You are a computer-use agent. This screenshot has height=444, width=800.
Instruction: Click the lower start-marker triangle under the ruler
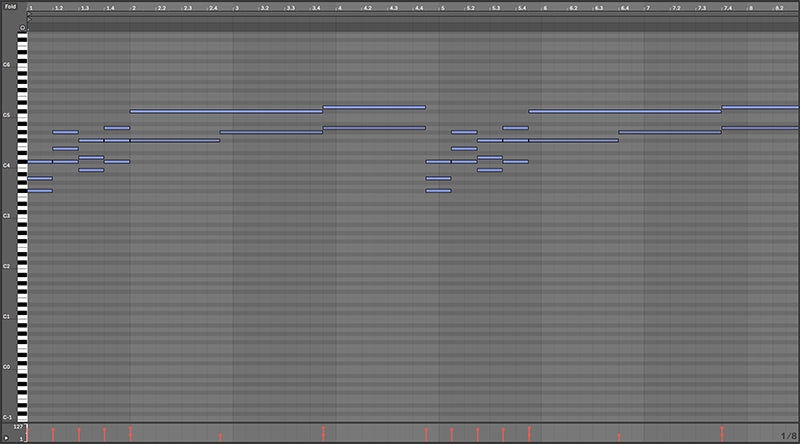pos(29,19)
